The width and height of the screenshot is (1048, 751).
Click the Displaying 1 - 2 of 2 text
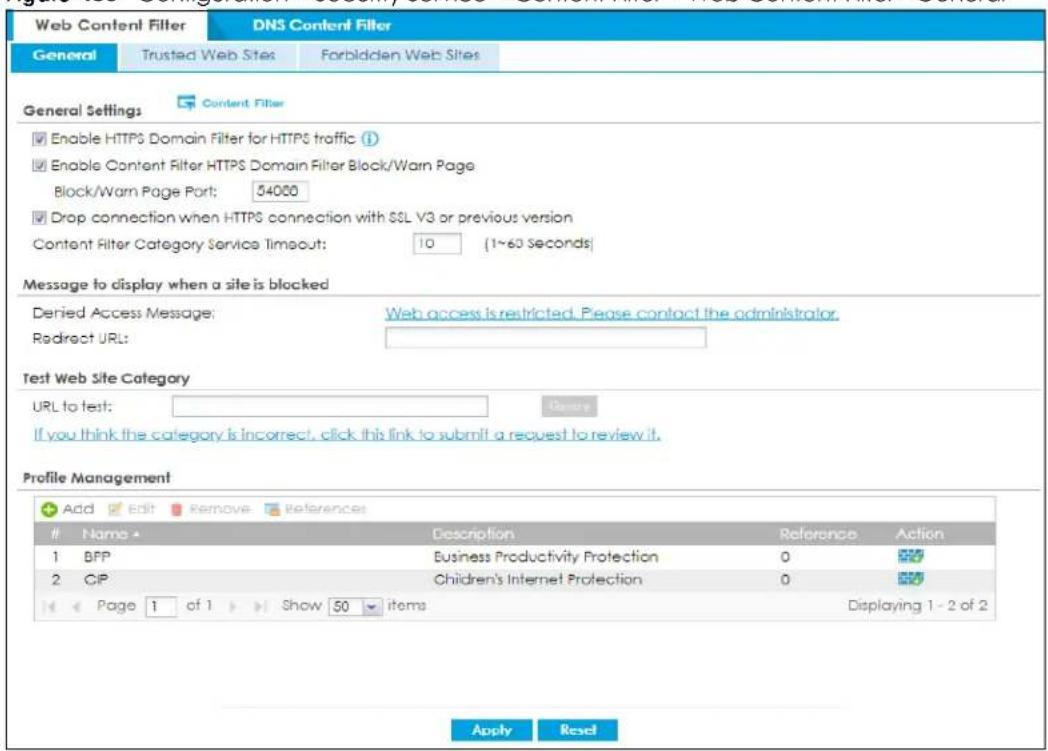coord(917,605)
